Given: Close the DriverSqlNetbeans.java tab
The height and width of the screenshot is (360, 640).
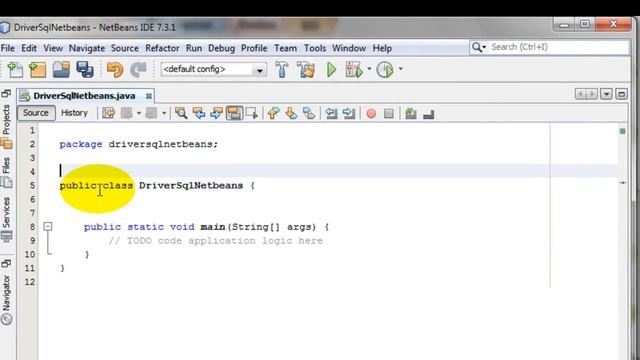Looking at the screenshot, I should [149, 96].
